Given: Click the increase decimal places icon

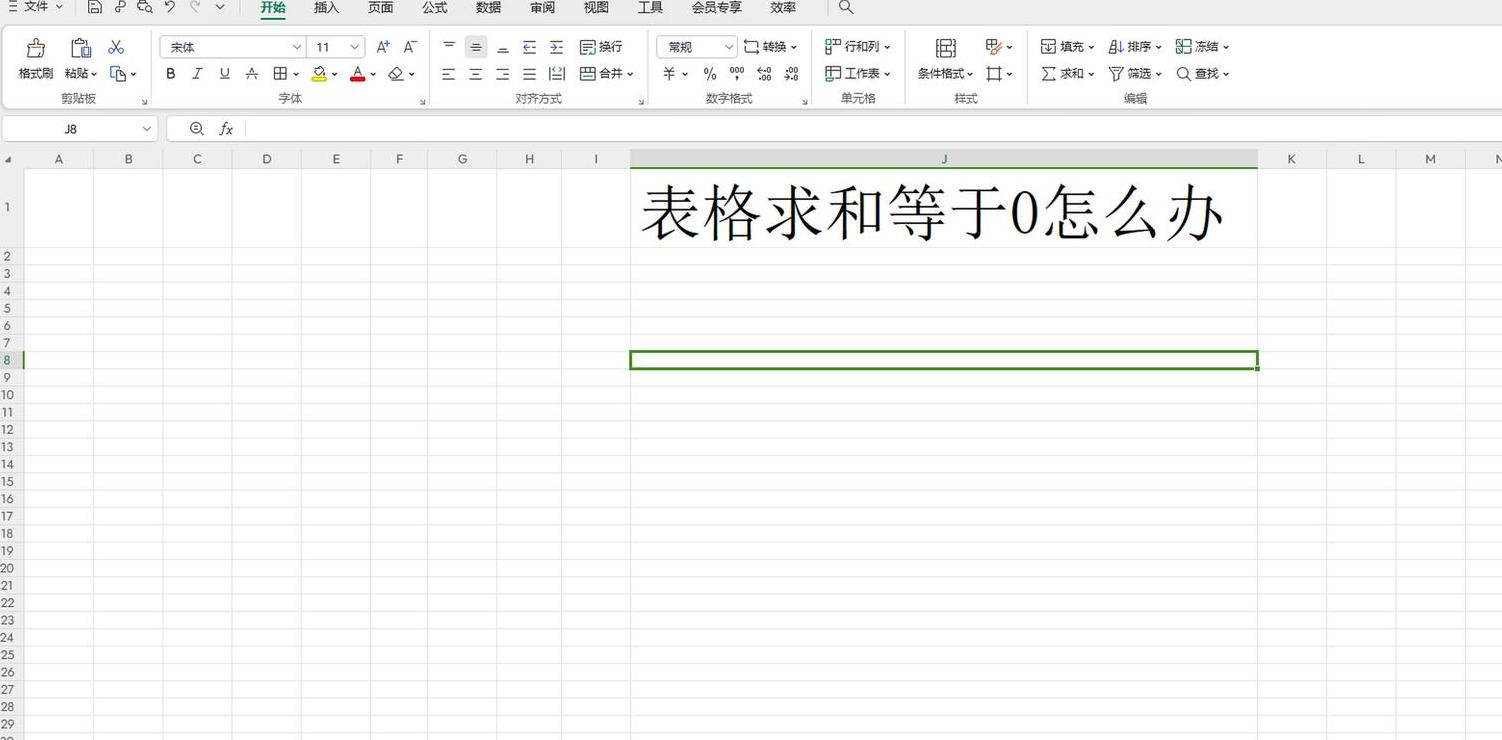Looking at the screenshot, I should coord(764,74).
